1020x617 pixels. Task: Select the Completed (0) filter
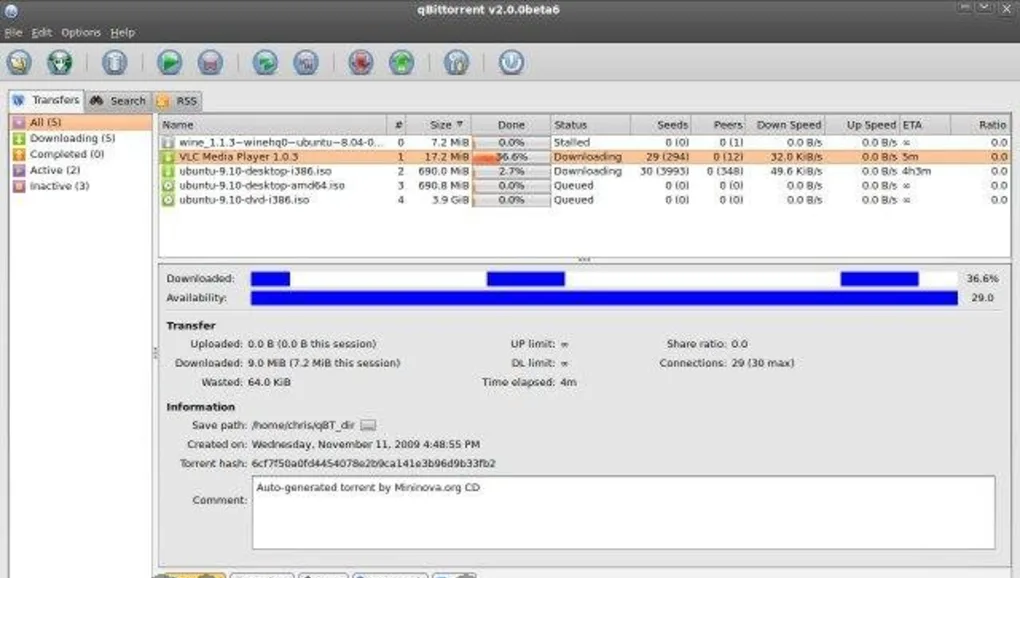click(x=66, y=154)
